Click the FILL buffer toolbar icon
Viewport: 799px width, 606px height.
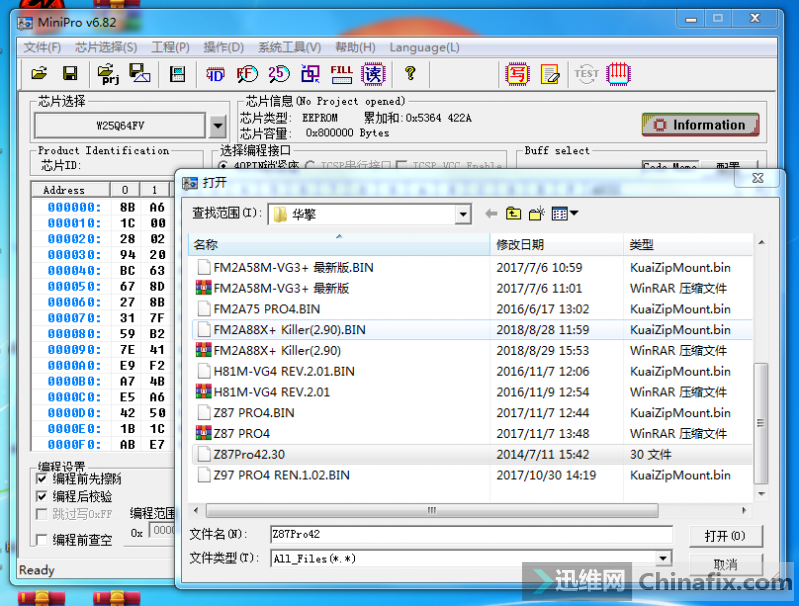pyautogui.click(x=341, y=74)
